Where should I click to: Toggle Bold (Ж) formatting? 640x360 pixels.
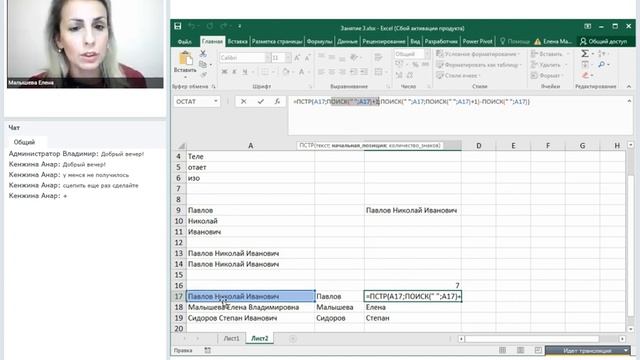click(224, 72)
